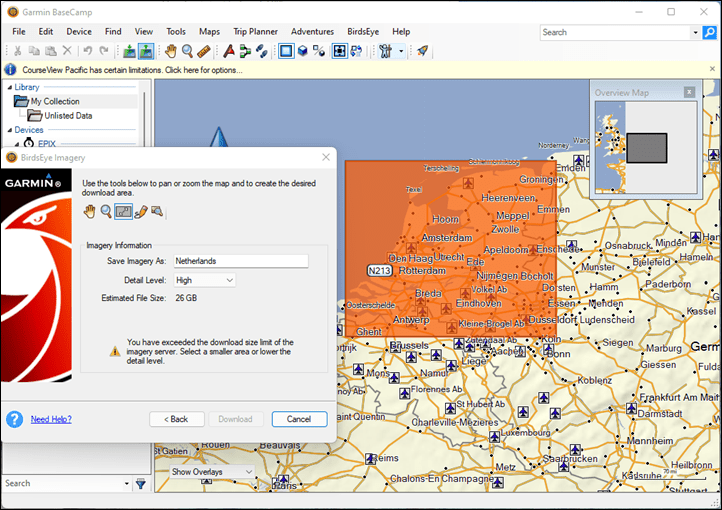Select the New Waypoint flag tool
Viewport: 722px width, 510px height.
(228, 51)
